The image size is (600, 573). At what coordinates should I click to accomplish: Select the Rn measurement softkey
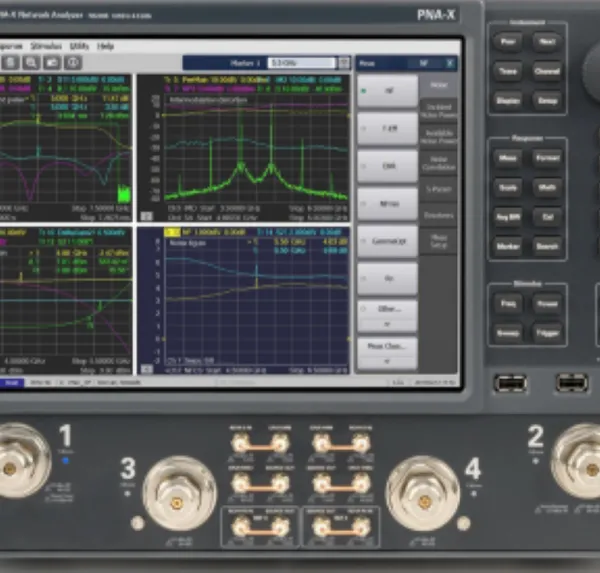click(387, 278)
